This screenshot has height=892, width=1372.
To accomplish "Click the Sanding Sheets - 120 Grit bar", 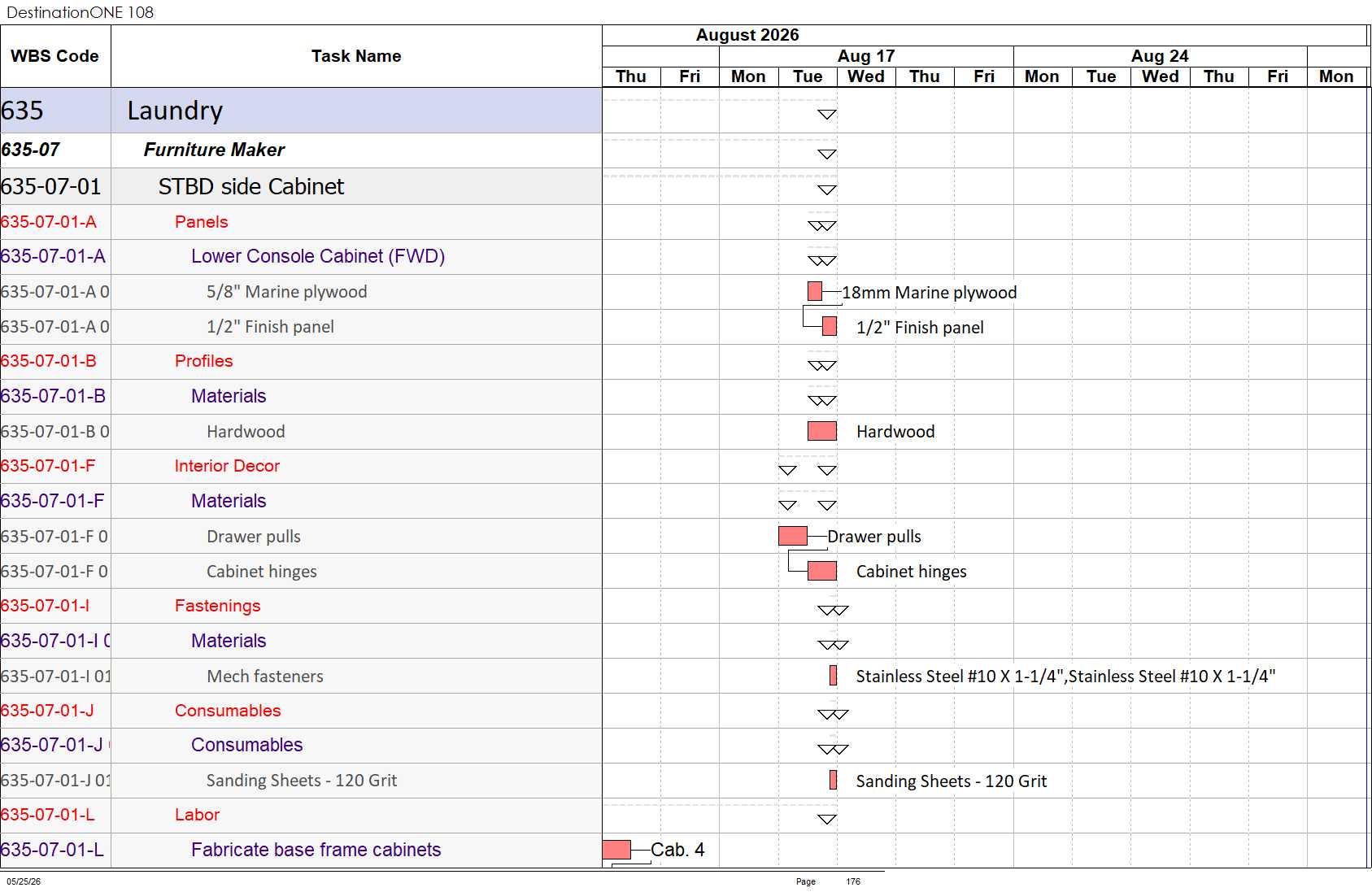I will tap(833, 780).
